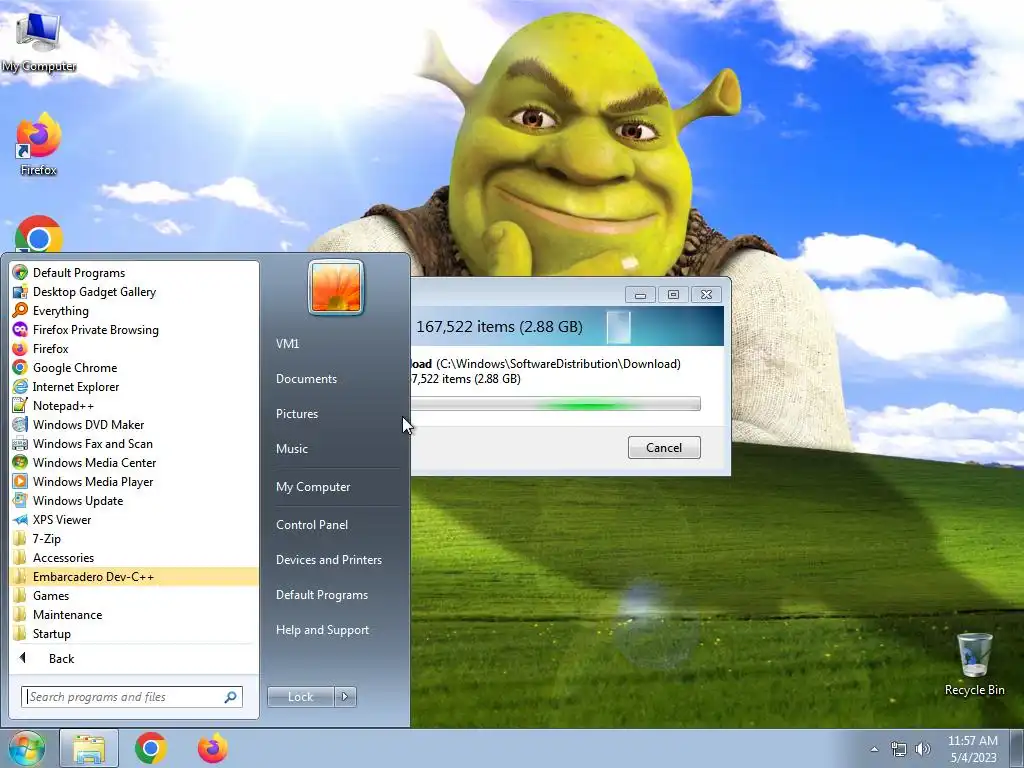Screen dimensions: 1024x768
Task: Open Pictures from Start menu
Action: click(296, 413)
